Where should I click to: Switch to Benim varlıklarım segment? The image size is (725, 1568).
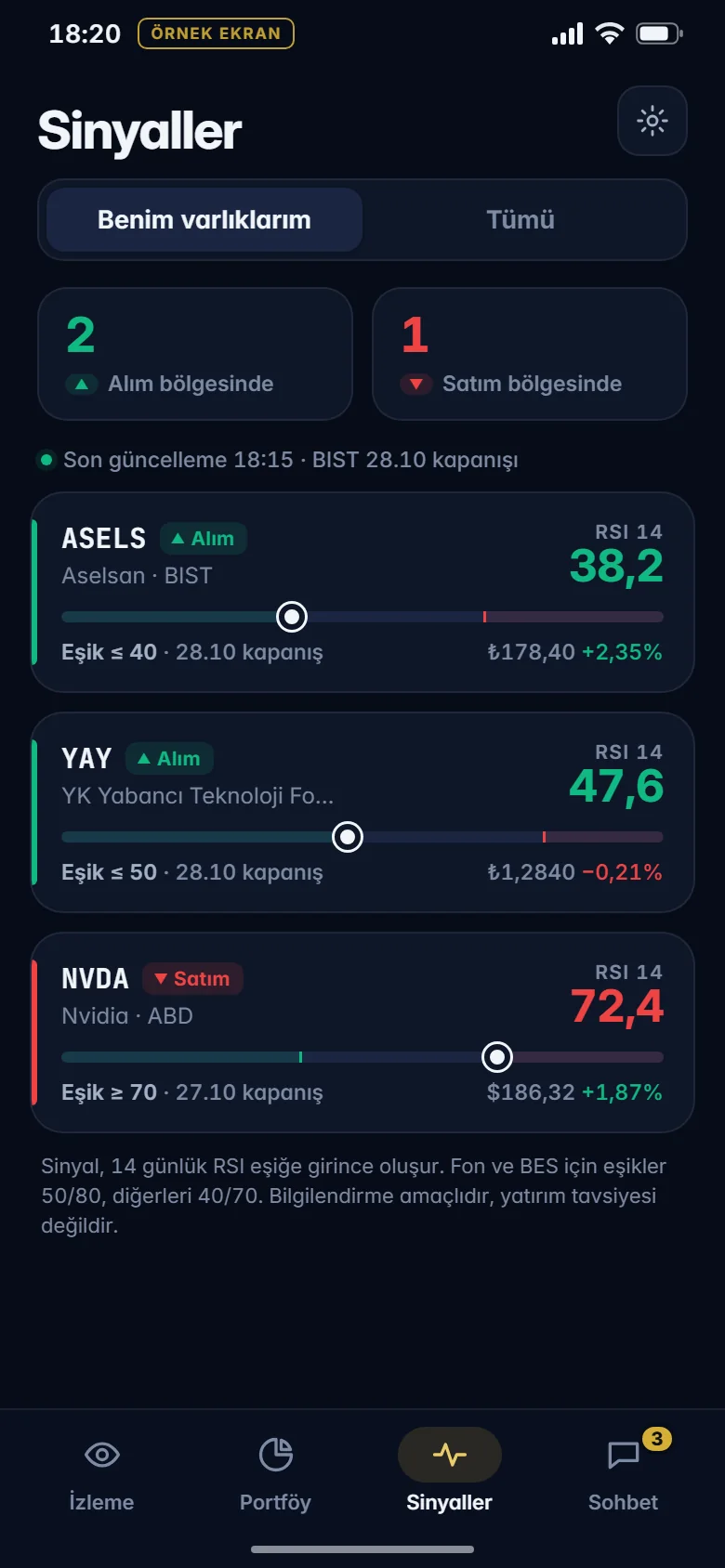tap(204, 220)
